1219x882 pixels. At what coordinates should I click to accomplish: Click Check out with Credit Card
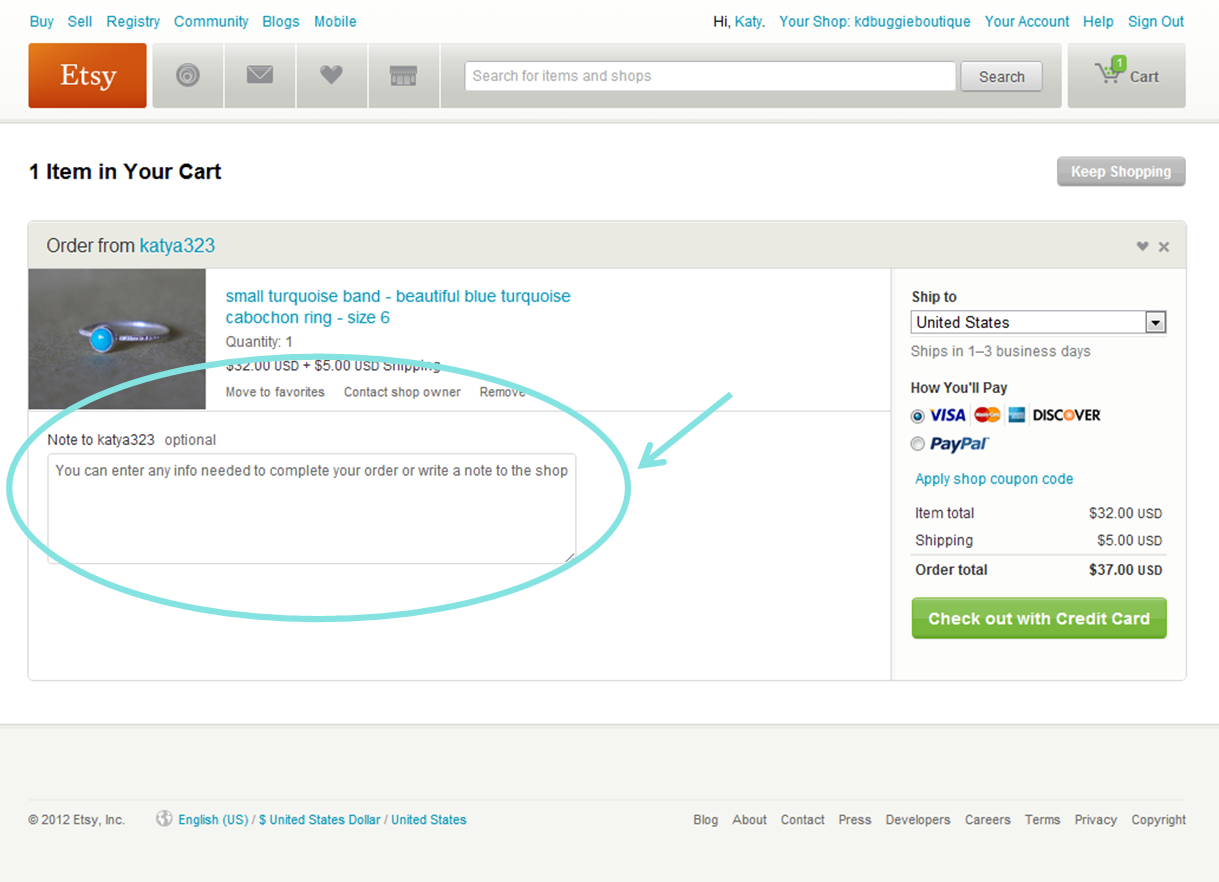pyautogui.click(x=1039, y=618)
